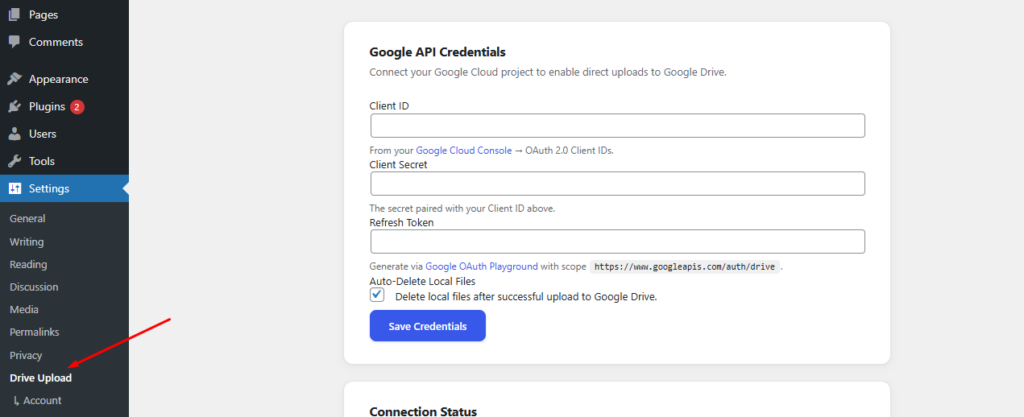Click the Settings sliders icon
This screenshot has height=417, width=1024.
click(14, 188)
